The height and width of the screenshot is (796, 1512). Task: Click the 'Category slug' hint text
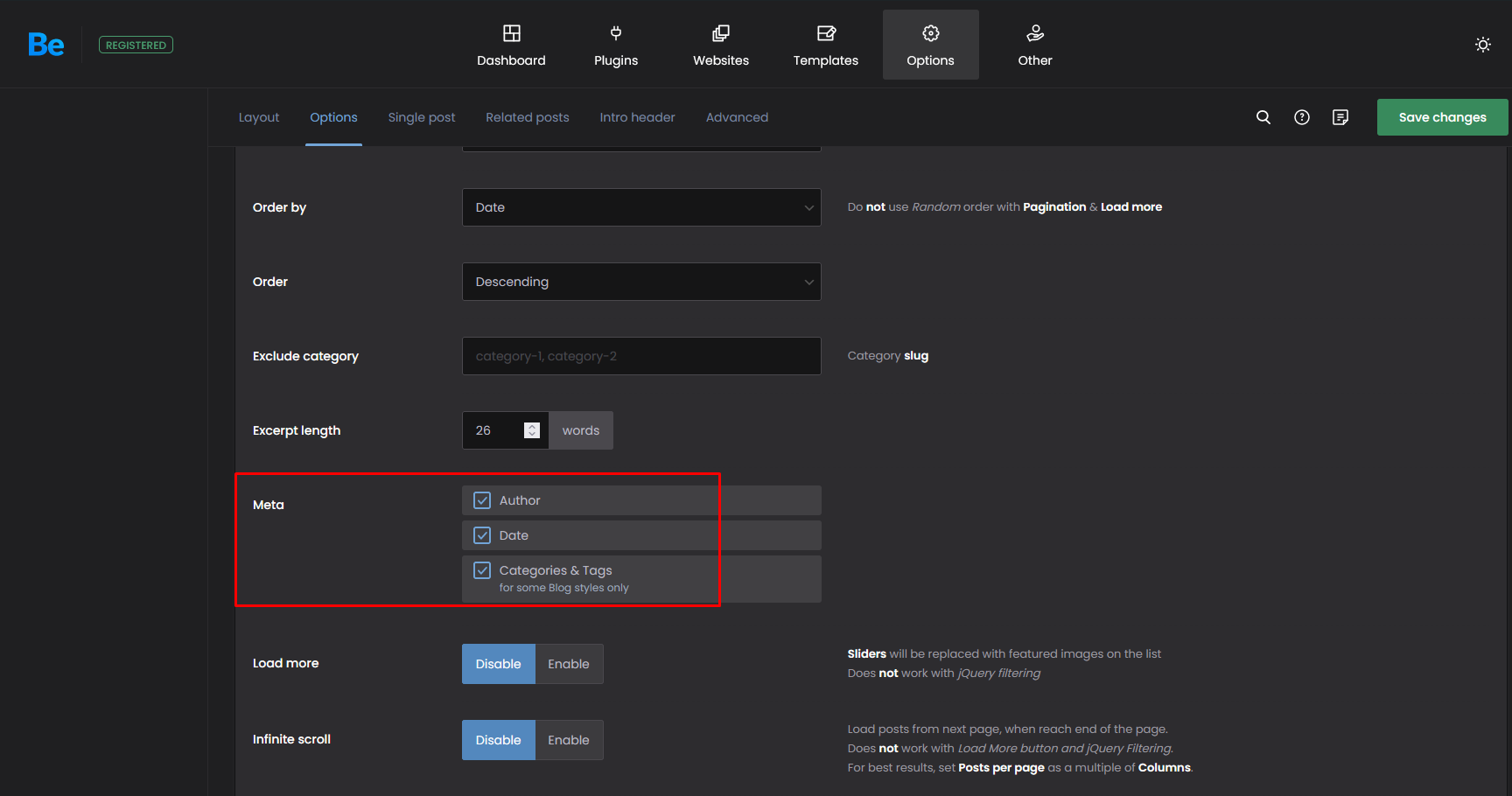point(888,356)
